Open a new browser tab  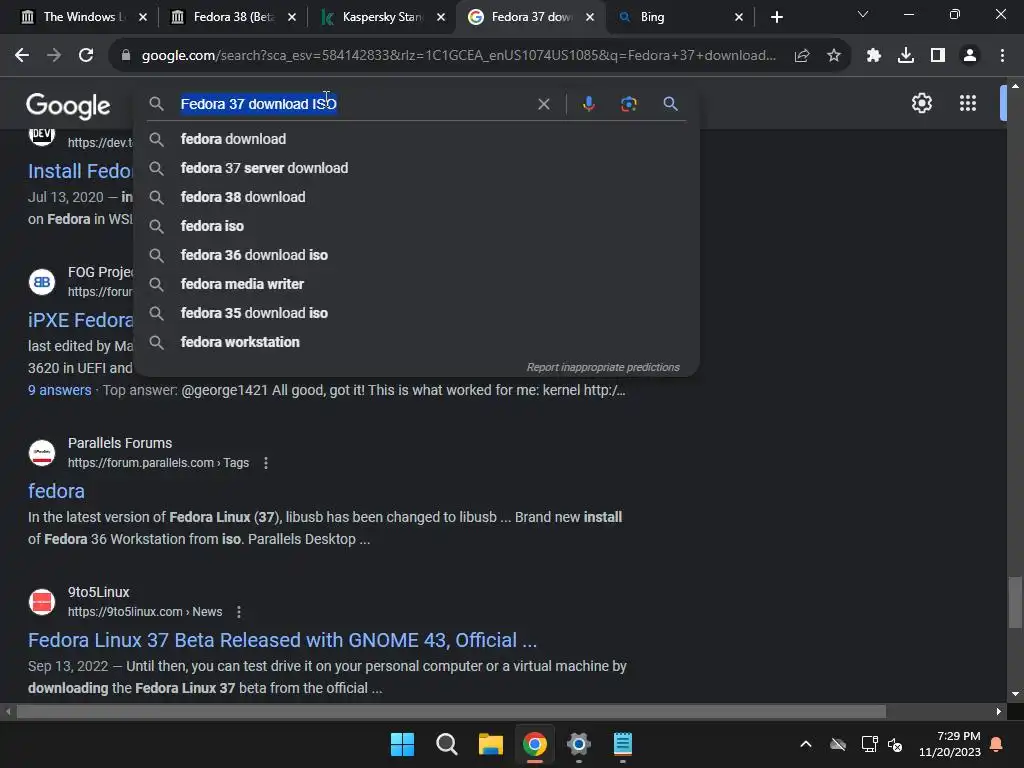[x=776, y=17]
